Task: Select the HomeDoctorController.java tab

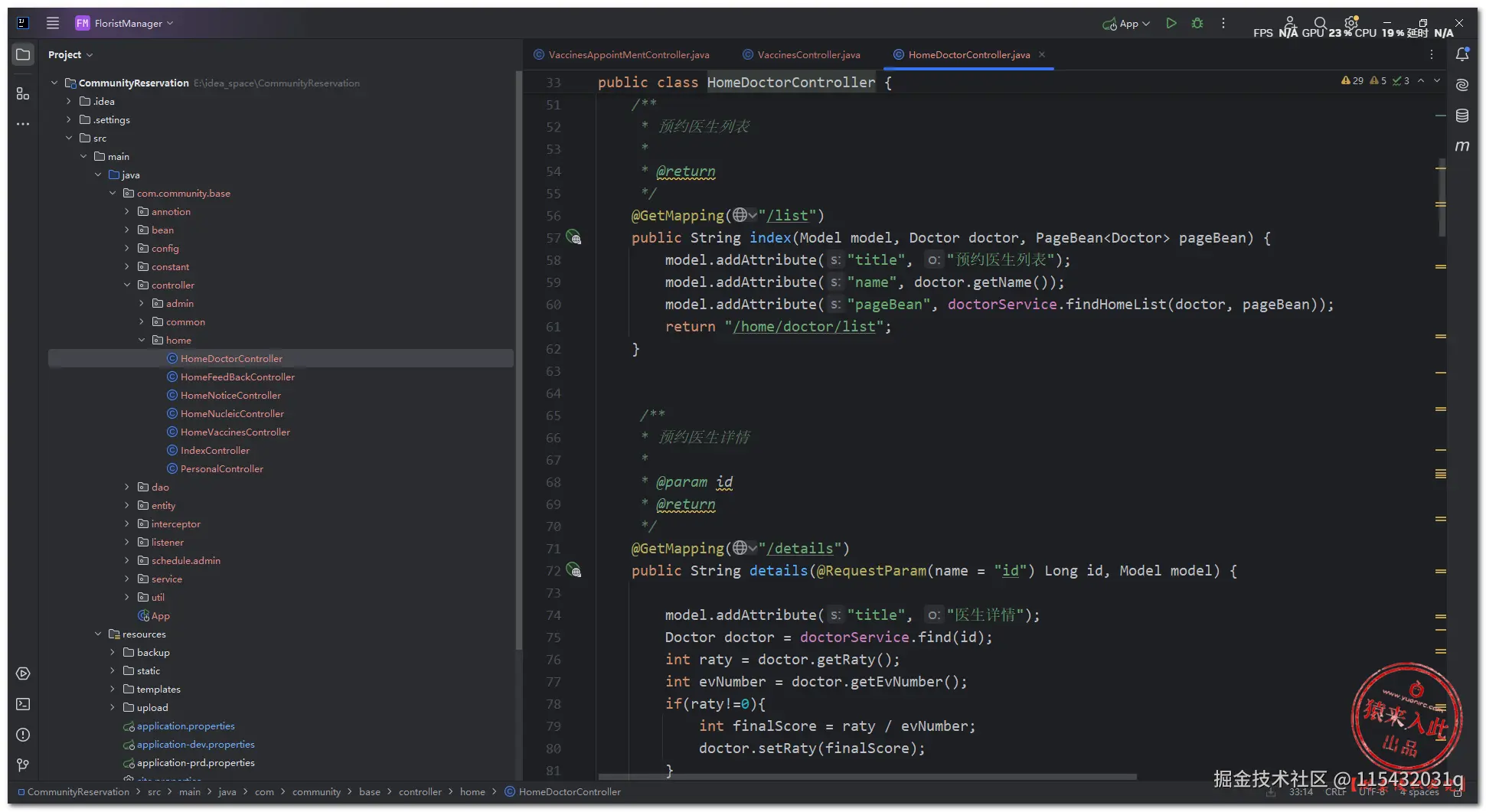Action: [x=962, y=54]
